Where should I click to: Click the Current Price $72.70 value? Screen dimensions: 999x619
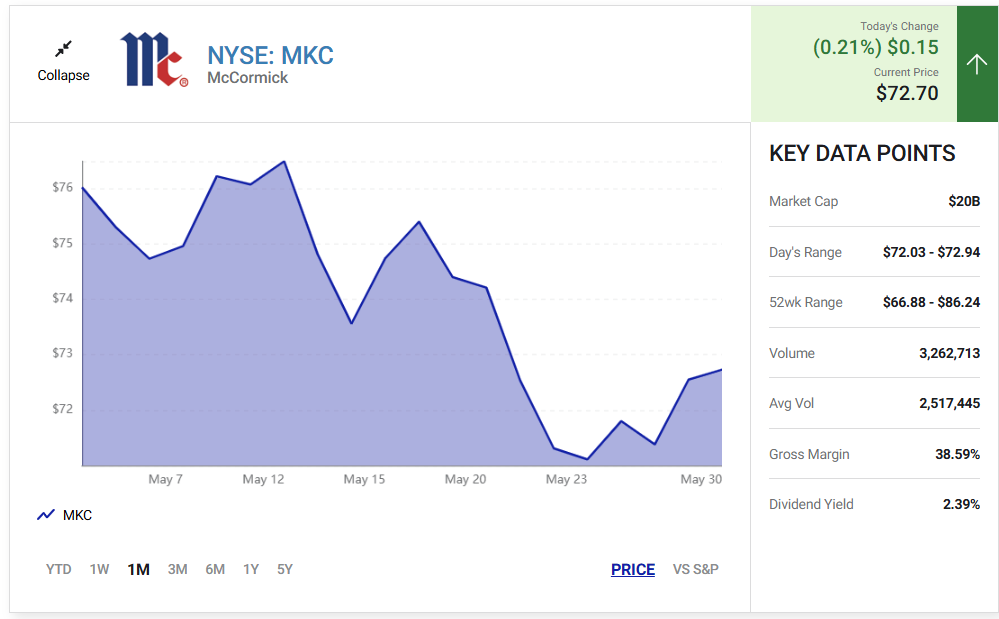tap(906, 93)
